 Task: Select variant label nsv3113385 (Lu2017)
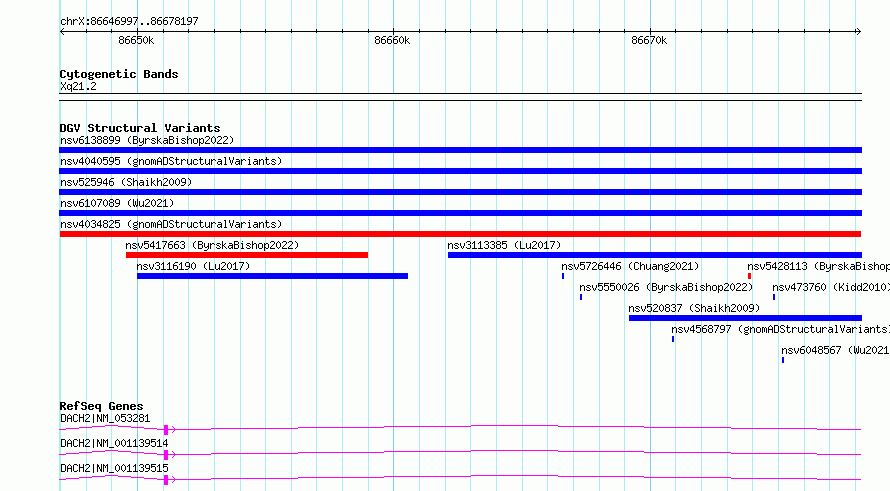(x=504, y=245)
